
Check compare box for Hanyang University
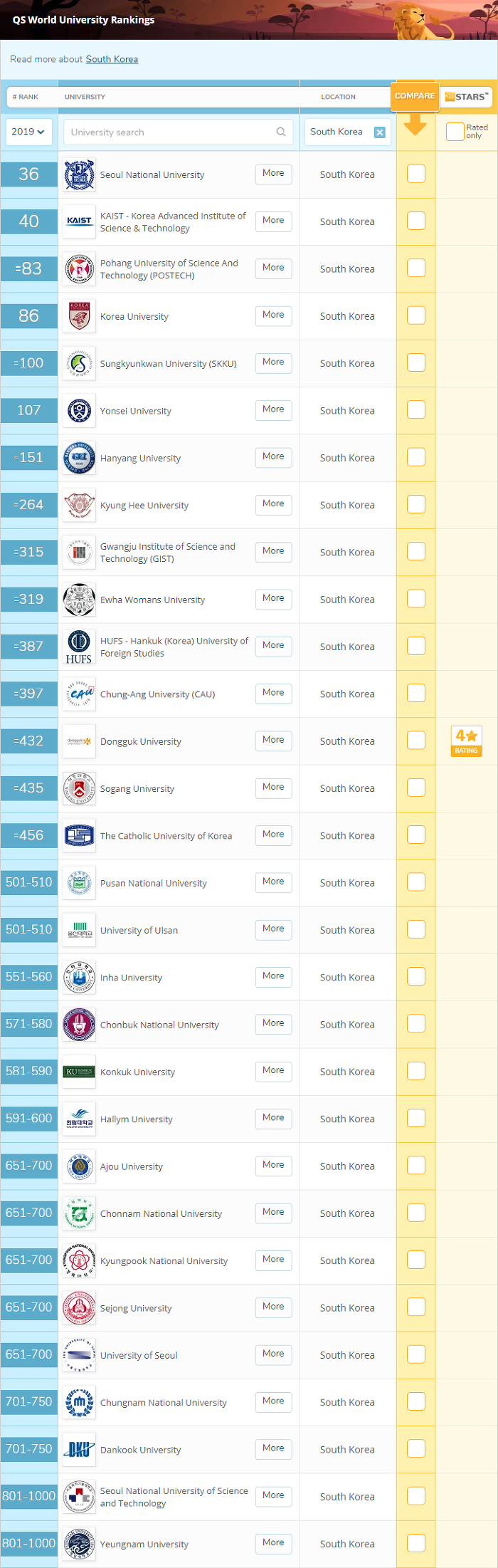click(x=416, y=457)
